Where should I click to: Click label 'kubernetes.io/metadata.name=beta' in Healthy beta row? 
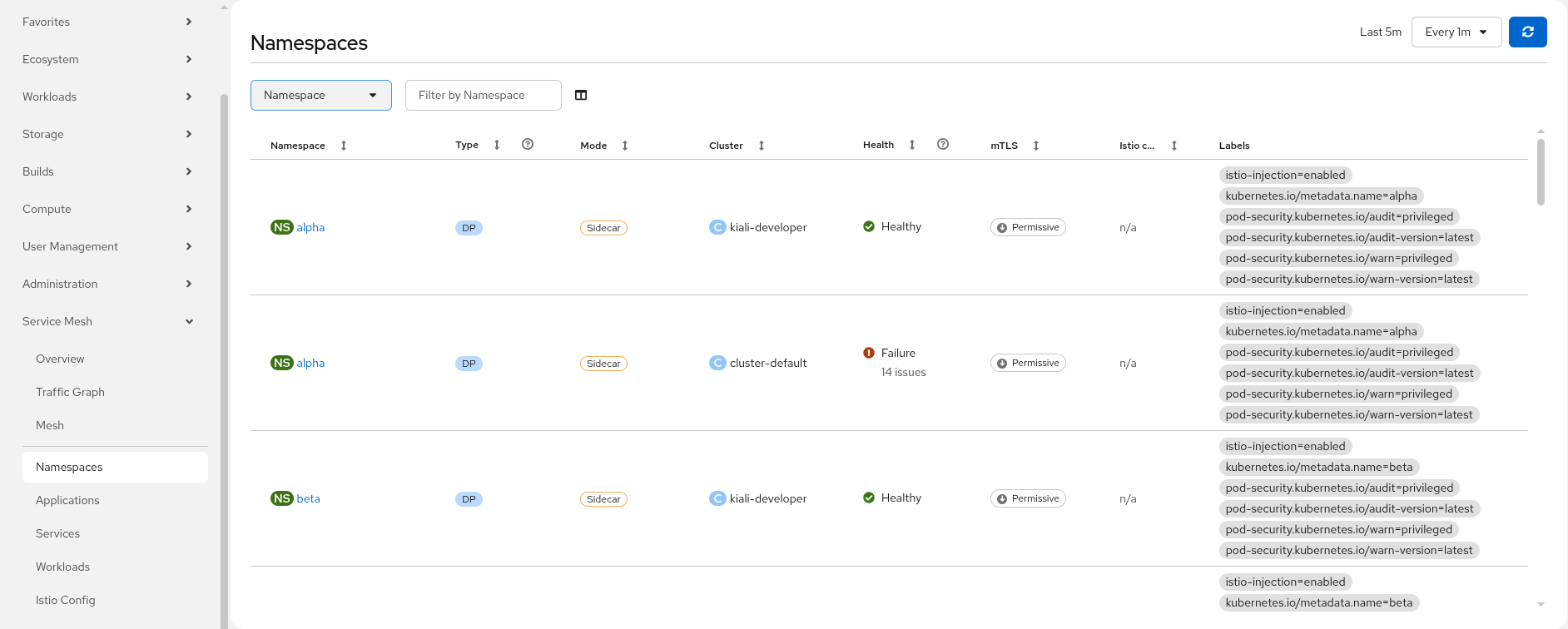click(1319, 467)
